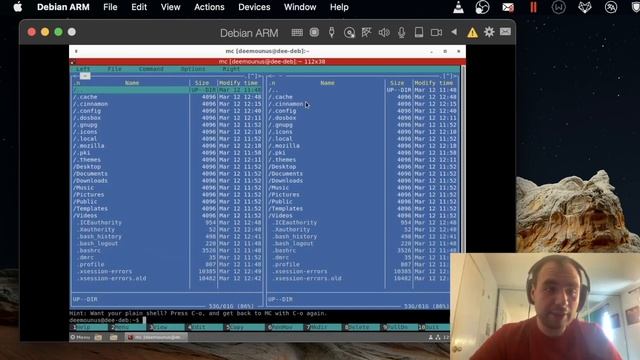Click the yellow warning triangle icon
Viewport: 640px width, 360px height.
472,33
